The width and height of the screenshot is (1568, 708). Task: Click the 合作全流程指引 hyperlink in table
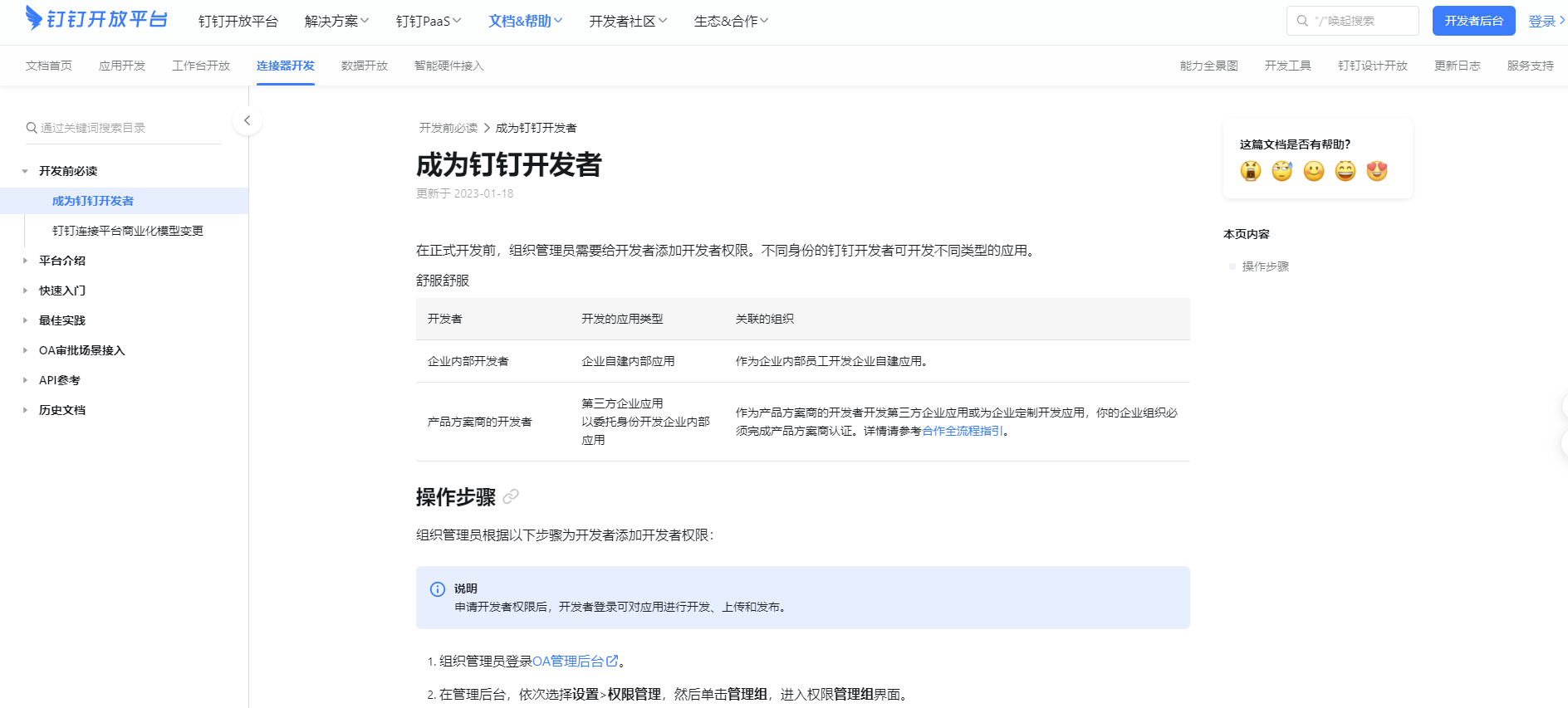[963, 431]
